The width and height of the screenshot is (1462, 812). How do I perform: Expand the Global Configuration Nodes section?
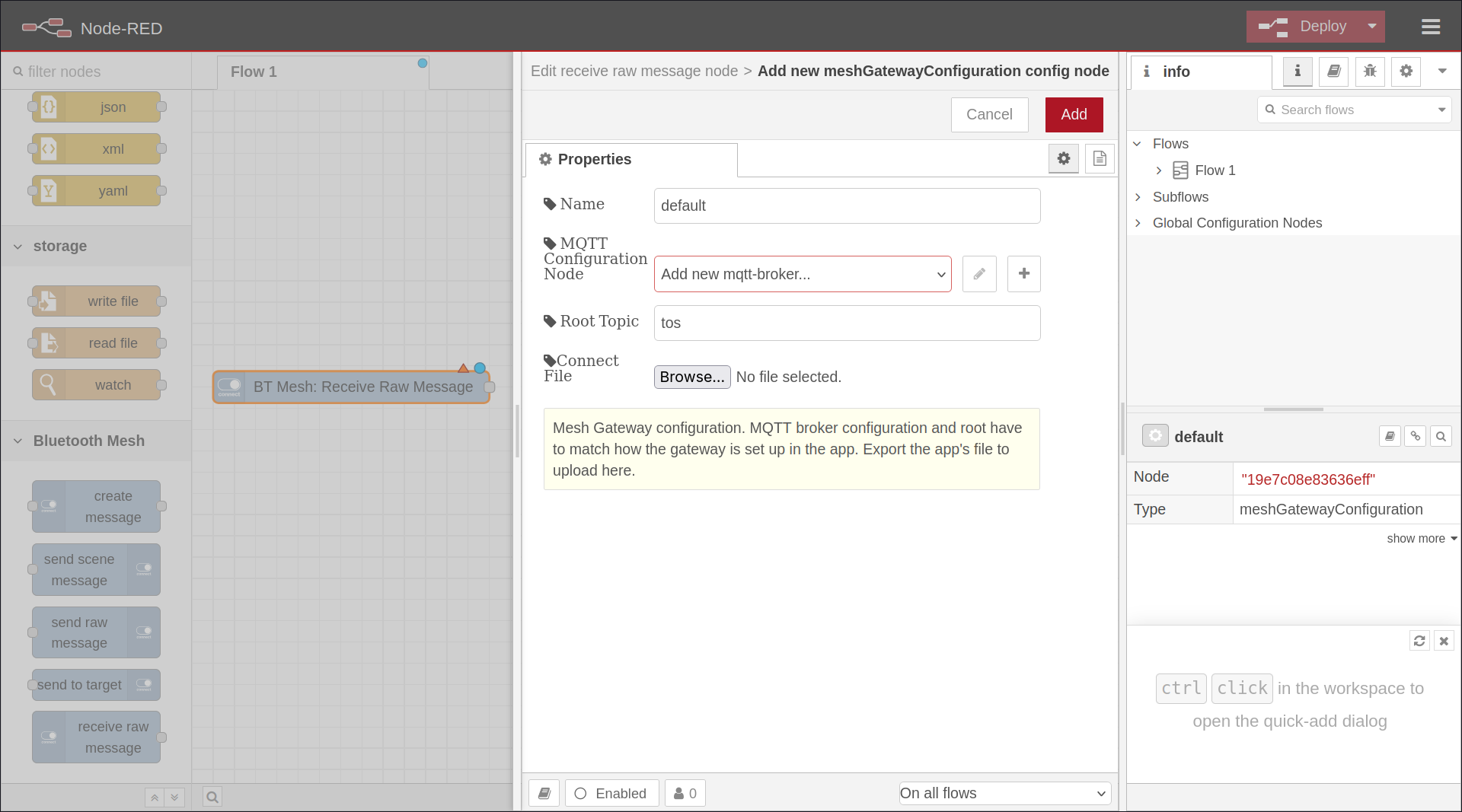pos(1138,222)
